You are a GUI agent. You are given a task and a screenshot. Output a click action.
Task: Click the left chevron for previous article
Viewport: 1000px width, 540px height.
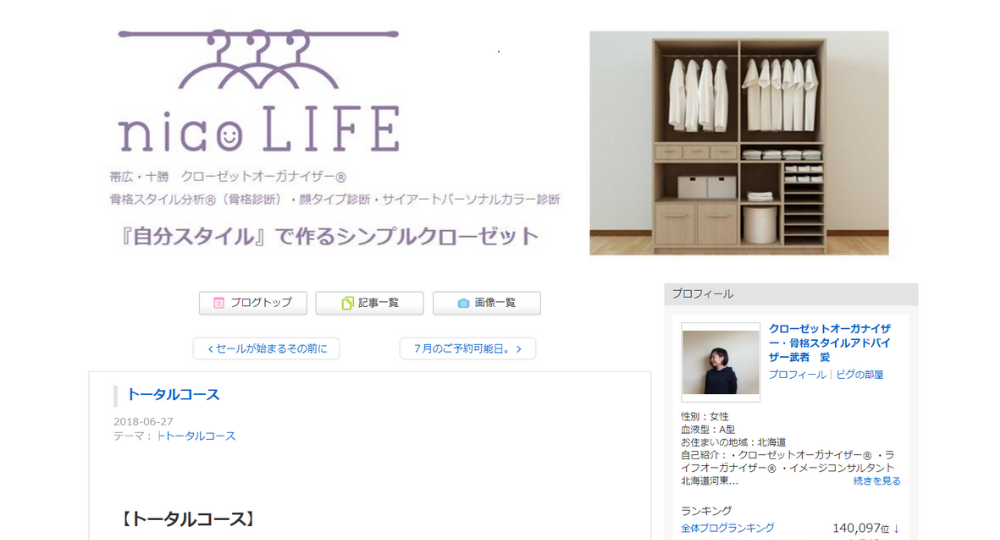(x=210, y=349)
